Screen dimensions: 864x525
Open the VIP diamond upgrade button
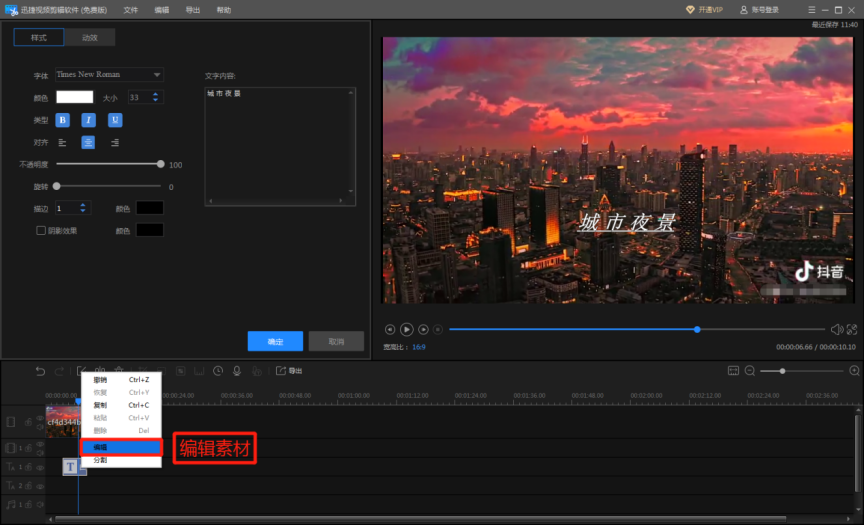pyautogui.click(x=704, y=10)
